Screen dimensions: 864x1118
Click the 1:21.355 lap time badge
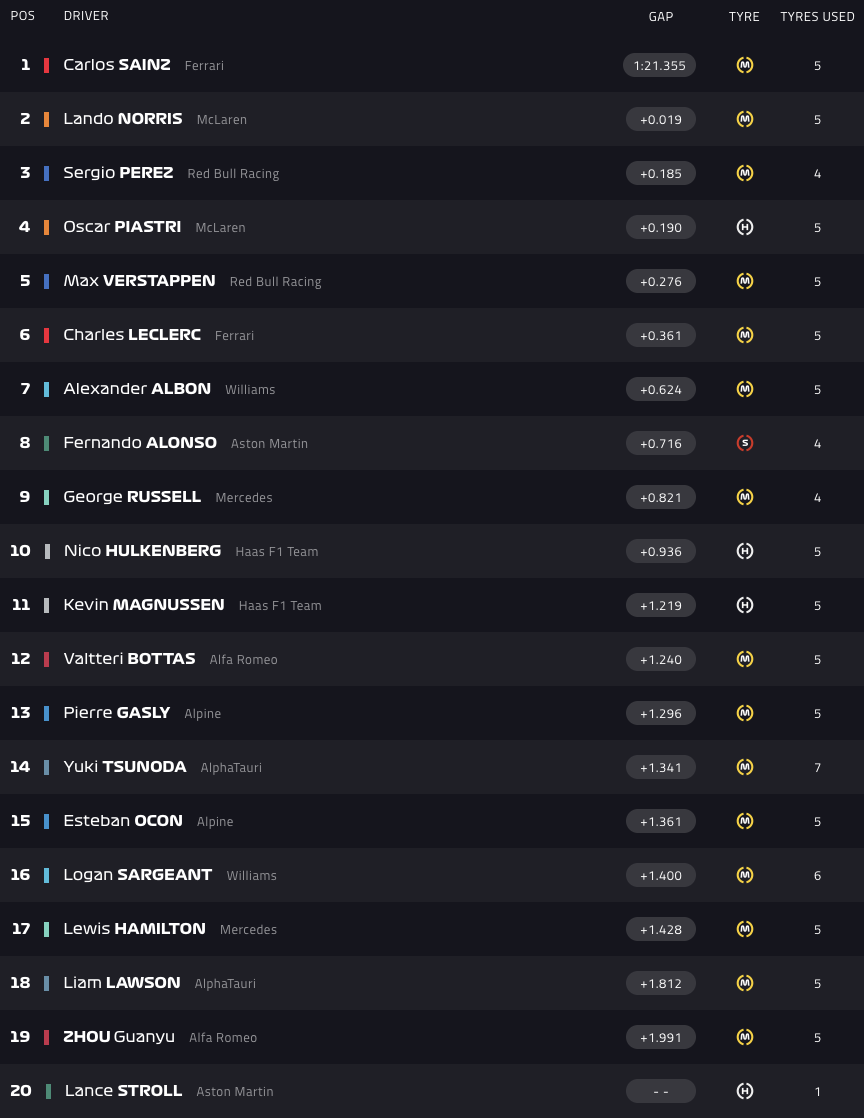coord(660,65)
